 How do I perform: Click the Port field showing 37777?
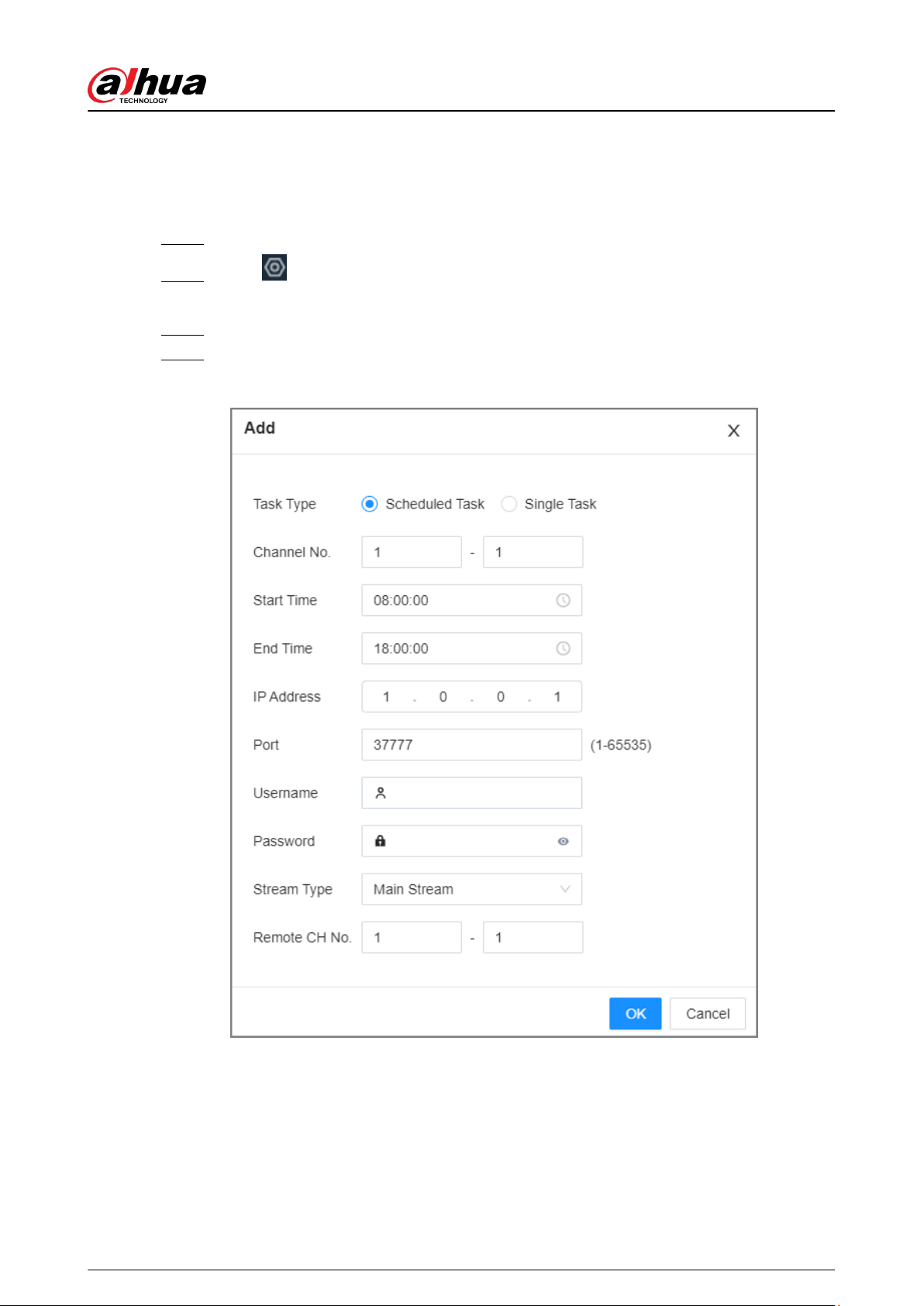tap(472, 744)
